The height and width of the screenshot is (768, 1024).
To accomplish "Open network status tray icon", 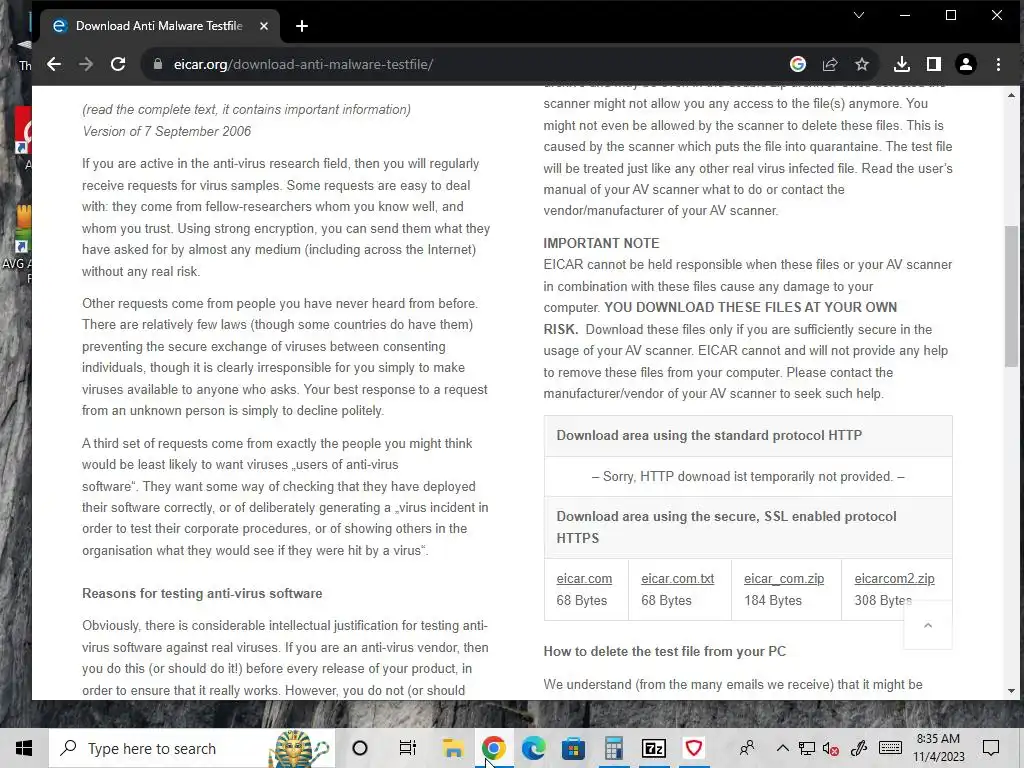I will coord(807,748).
